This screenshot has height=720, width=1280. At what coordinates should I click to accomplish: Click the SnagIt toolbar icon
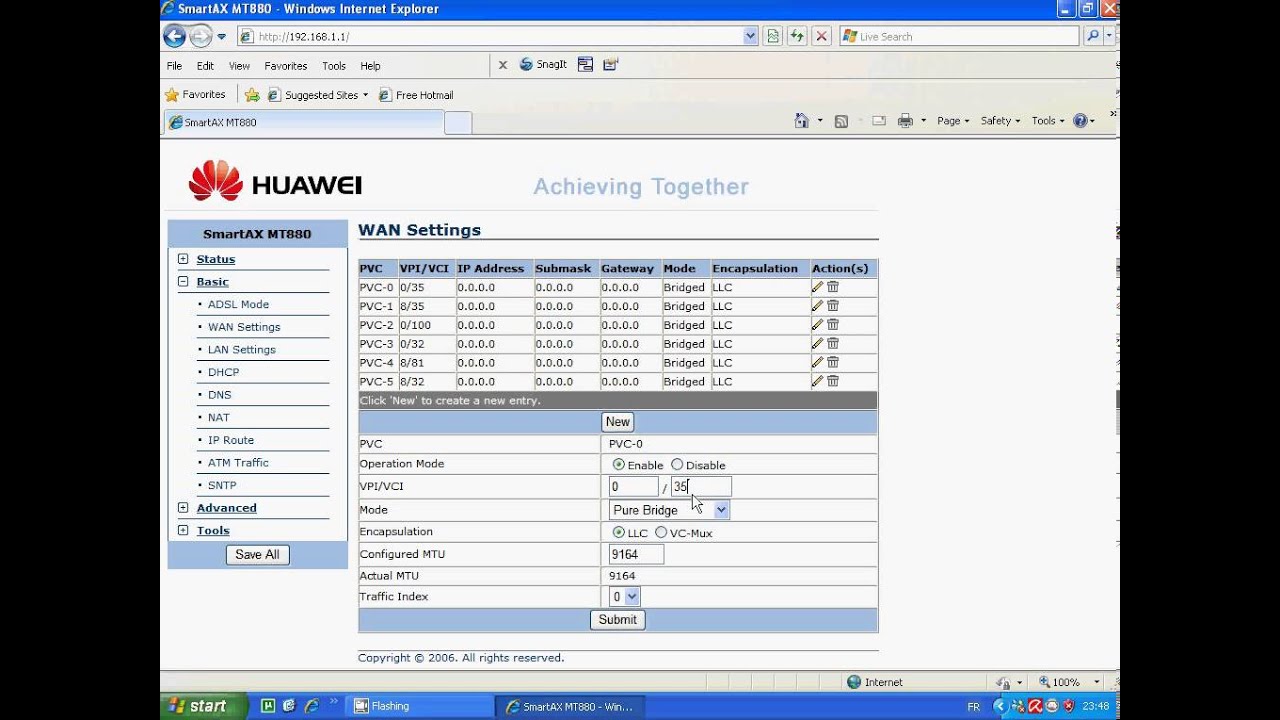(543, 65)
